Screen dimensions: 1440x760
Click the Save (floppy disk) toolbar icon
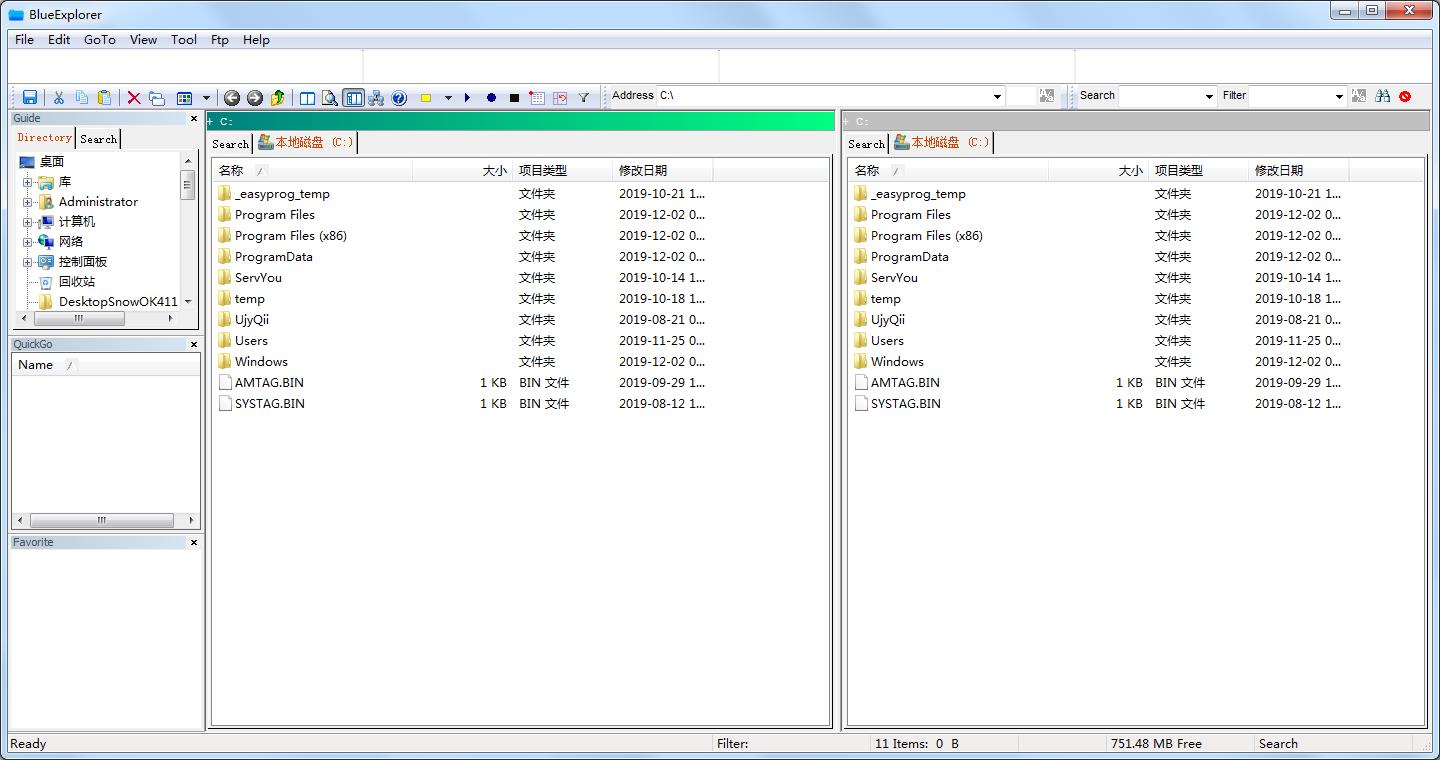pyautogui.click(x=30, y=97)
